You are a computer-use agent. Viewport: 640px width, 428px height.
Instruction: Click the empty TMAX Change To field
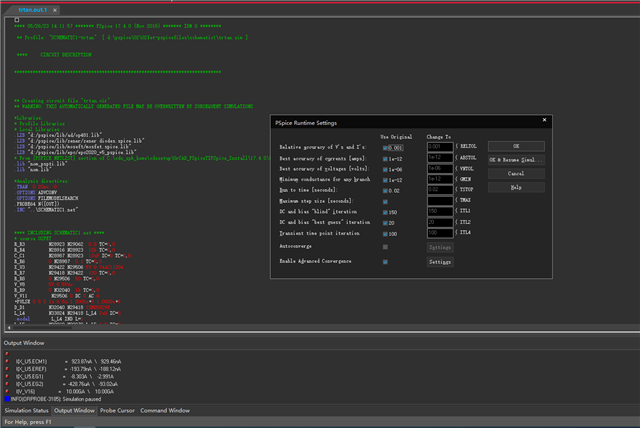(x=440, y=201)
